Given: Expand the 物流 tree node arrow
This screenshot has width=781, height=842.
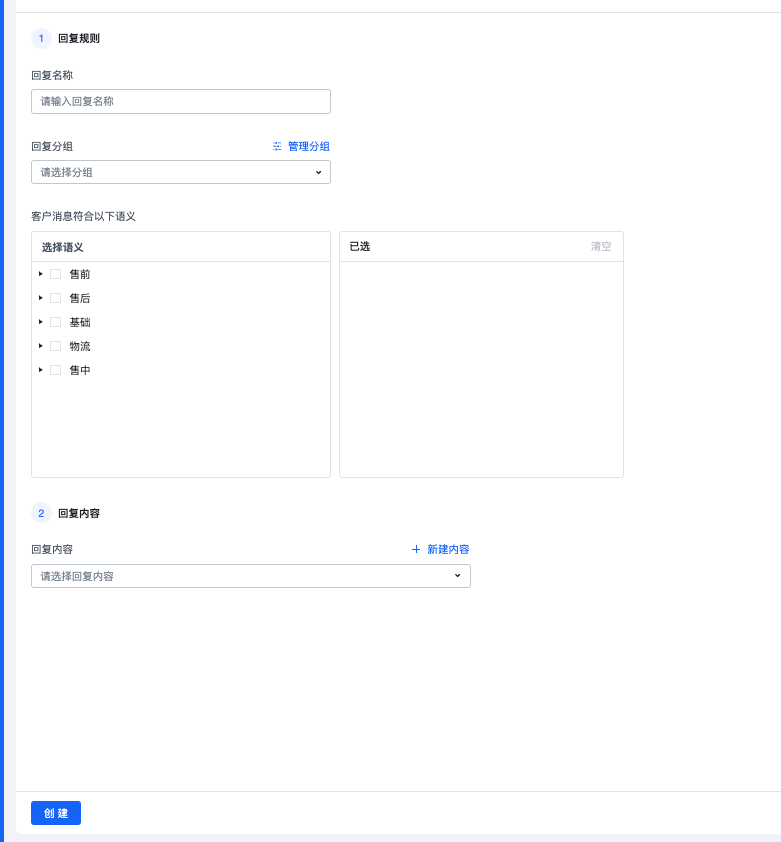Looking at the screenshot, I should pos(41,346).
